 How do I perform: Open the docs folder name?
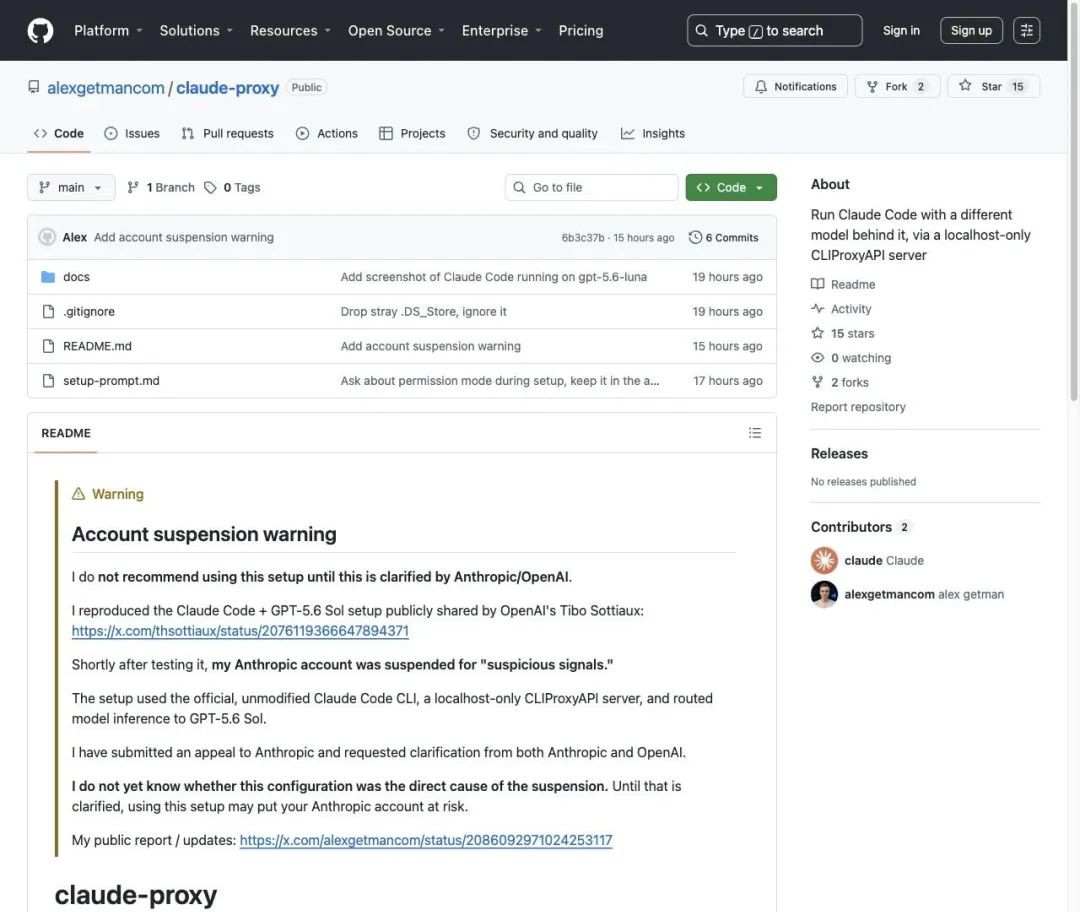(x=76, y=277)
